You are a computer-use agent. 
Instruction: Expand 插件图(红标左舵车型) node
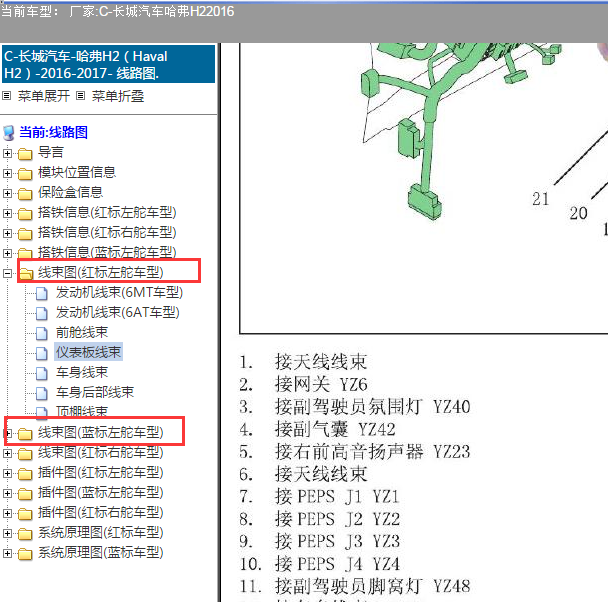tap(7, 473)
